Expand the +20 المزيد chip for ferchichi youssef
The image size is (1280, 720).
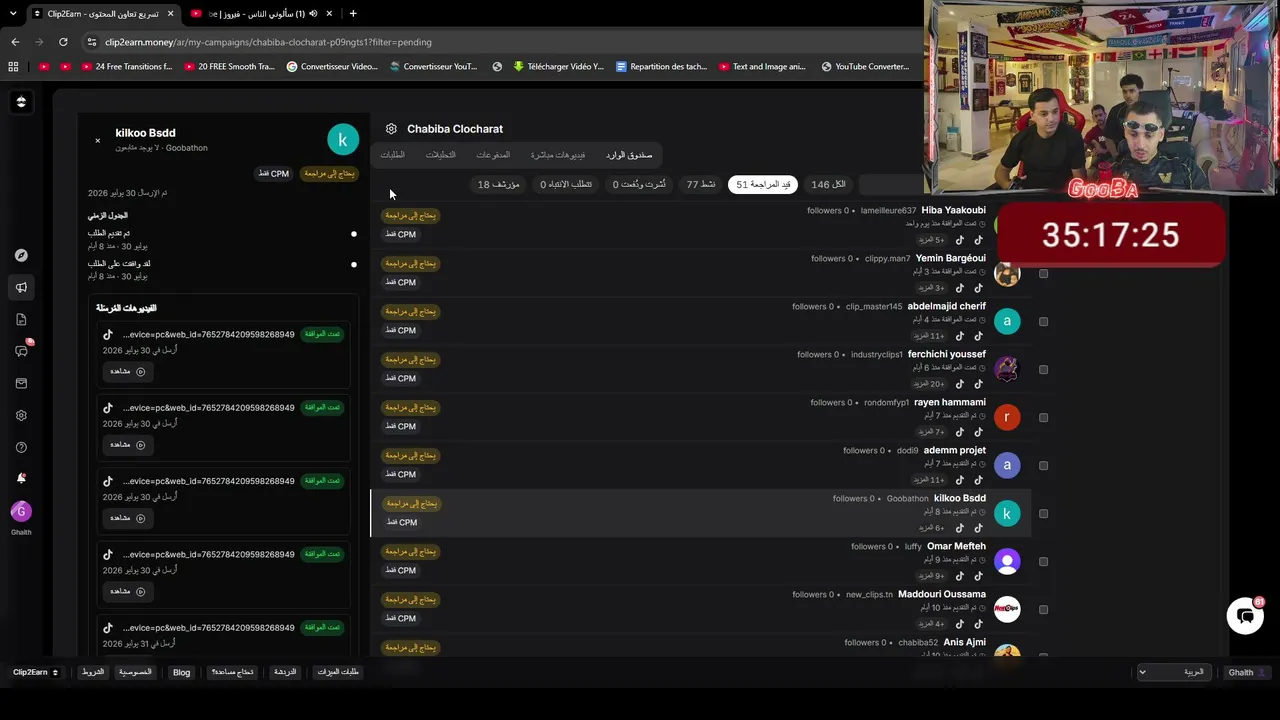[x=929, y=384]
